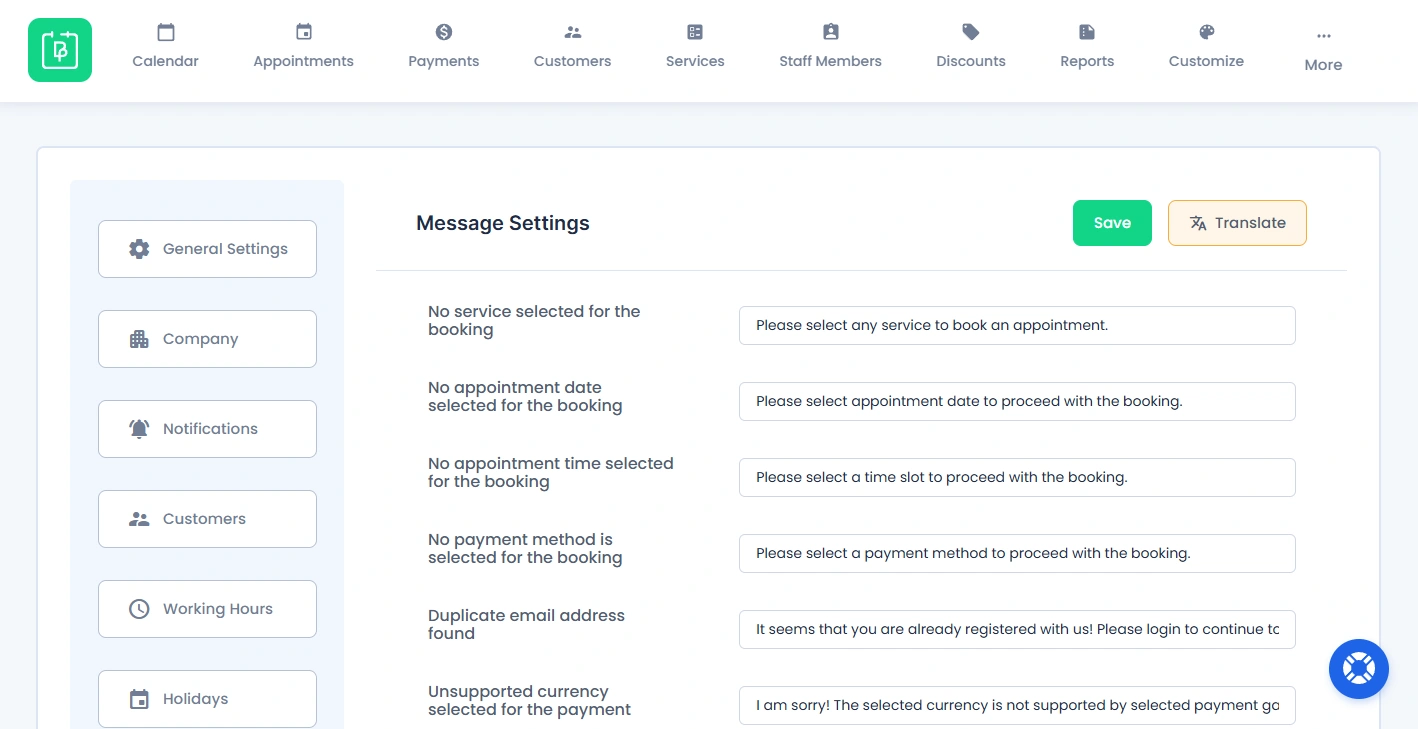Image resolution: width=1418 pixels, height=729 pixels.
Task: Click the Customize palette icon
Action: [x=1207, y=32]
